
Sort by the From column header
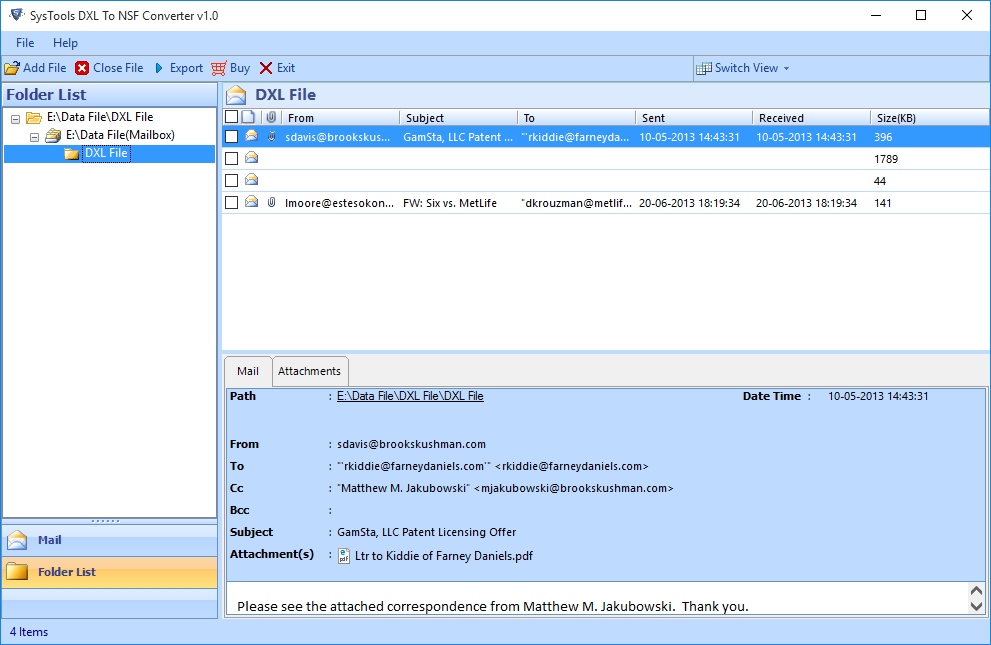[340, 118]
